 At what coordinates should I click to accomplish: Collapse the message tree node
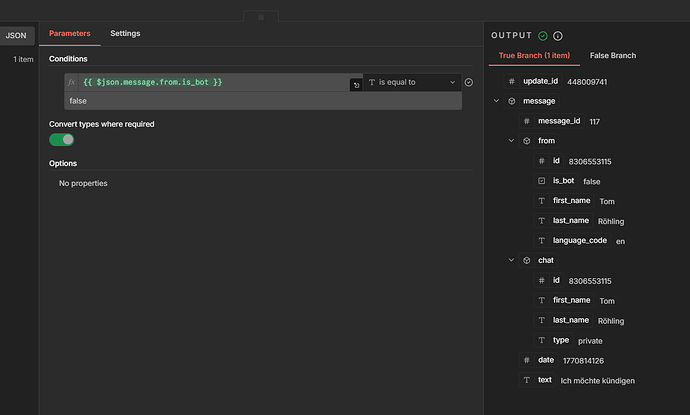(497, 101)
